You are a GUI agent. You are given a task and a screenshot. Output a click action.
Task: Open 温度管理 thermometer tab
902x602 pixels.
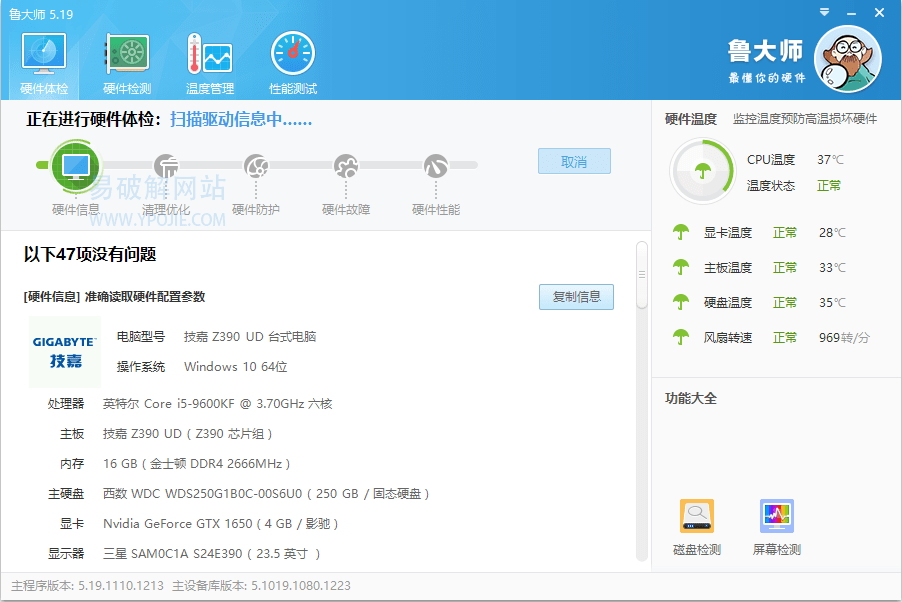click(x=209, y=63)
